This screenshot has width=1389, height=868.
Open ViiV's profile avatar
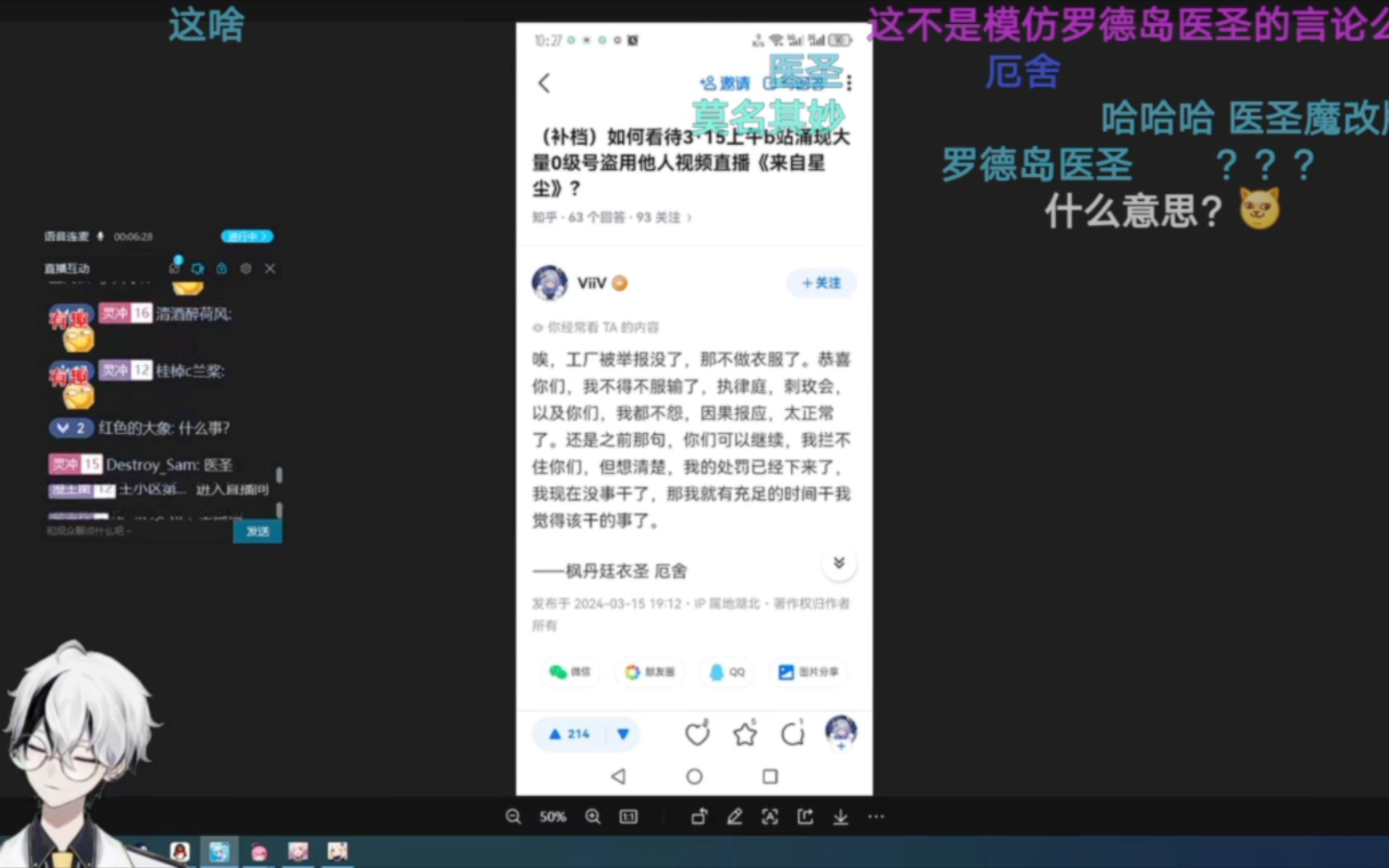pyautogui.click(x=550, y=283)
